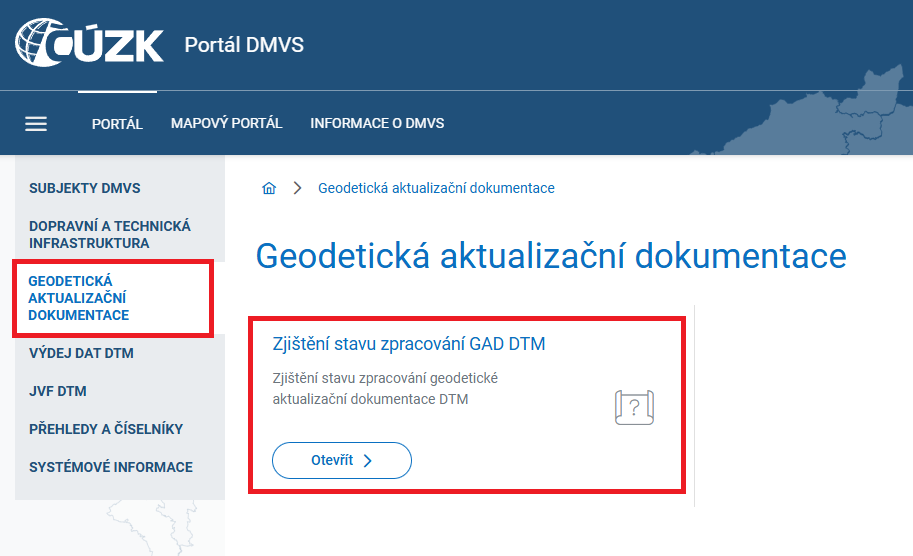Switch to the PORTÁL tab

pyautogui.click(x=117, y=124)
